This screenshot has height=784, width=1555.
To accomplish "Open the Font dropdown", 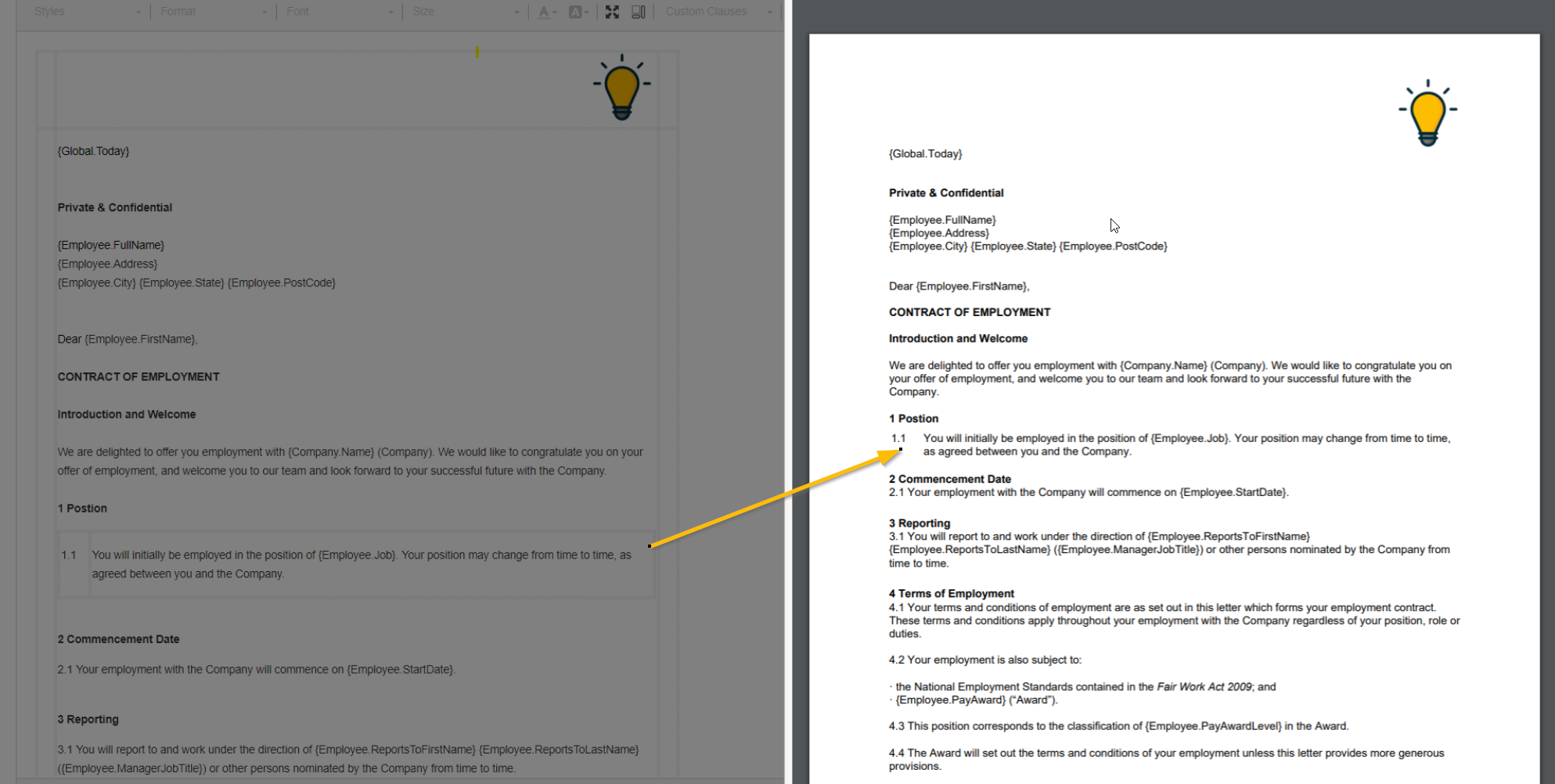I will click(x=339, y=12).
